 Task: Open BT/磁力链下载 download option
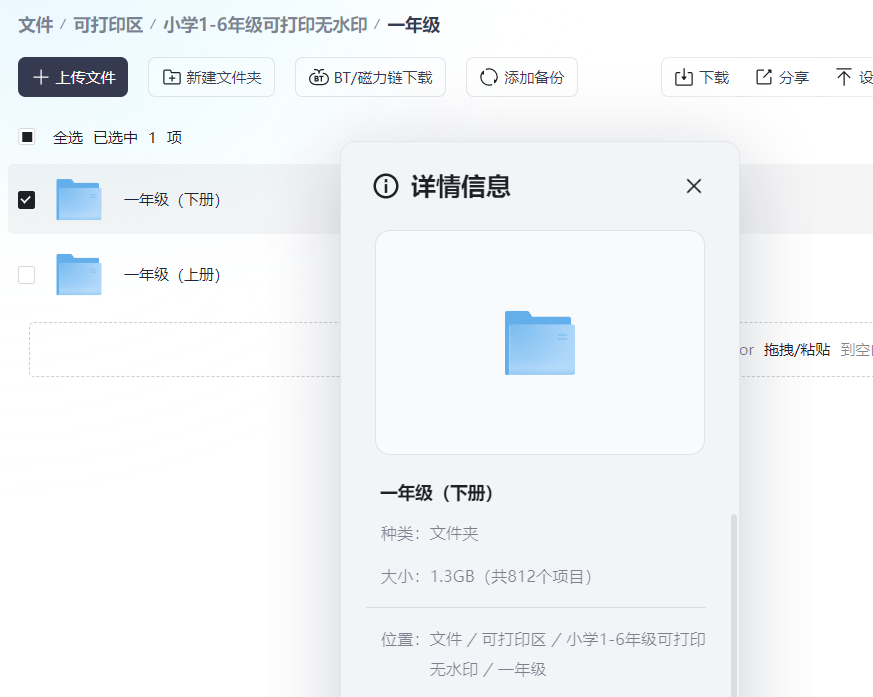coord(370,77)
